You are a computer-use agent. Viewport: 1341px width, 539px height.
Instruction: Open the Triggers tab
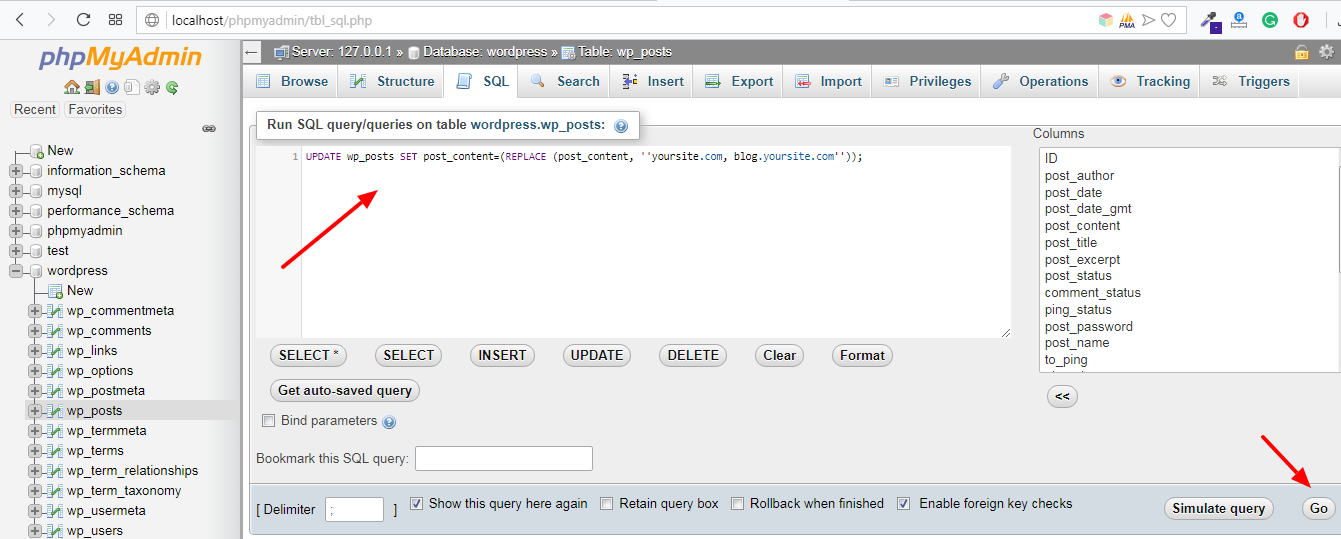pos(1251,82)
